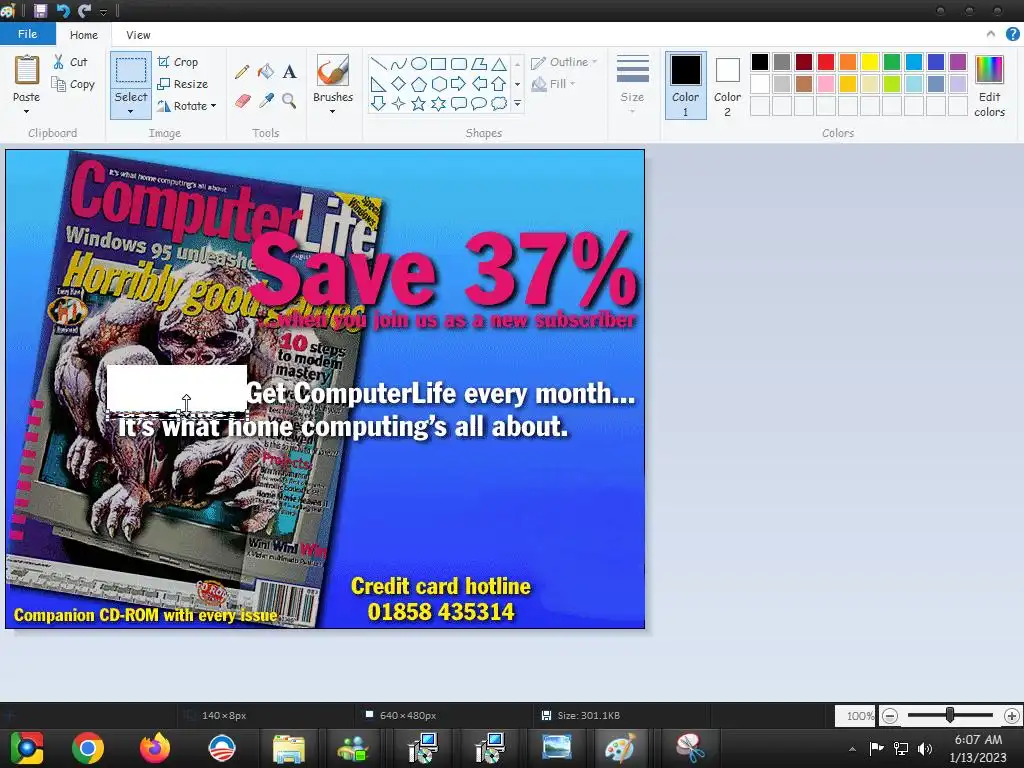Click the Resize button
The image size is (1024, 768).
[x=182, y=84]
